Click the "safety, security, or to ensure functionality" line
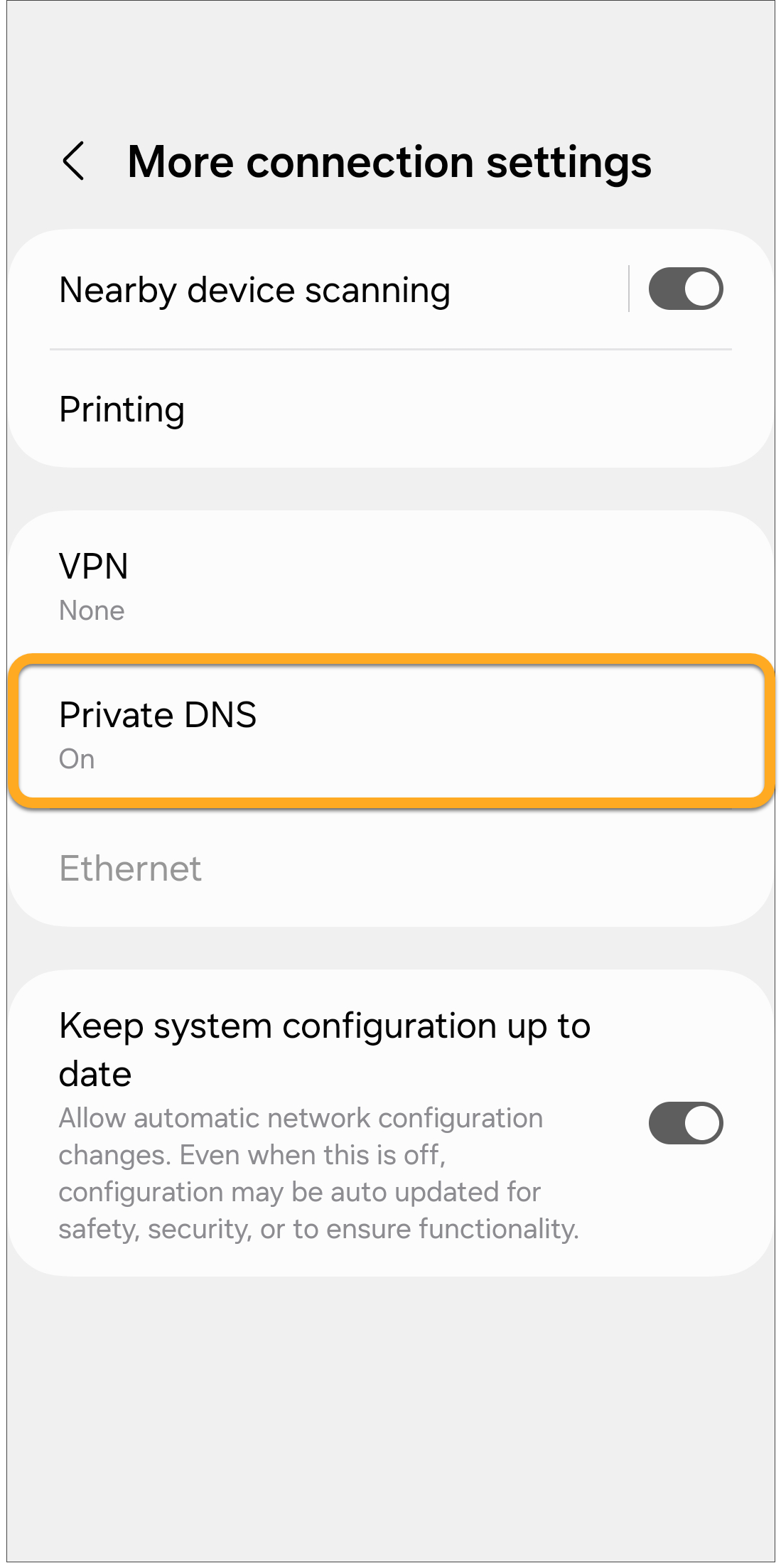781x1568 pixels. coord(318,1229)
